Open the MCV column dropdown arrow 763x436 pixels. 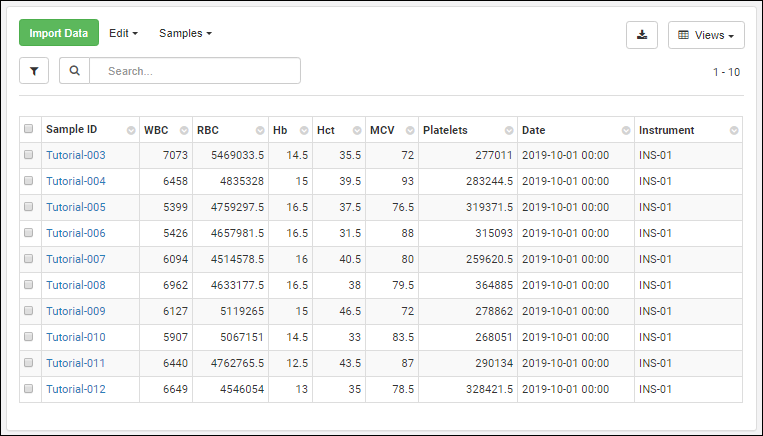(x=409, y=131)
